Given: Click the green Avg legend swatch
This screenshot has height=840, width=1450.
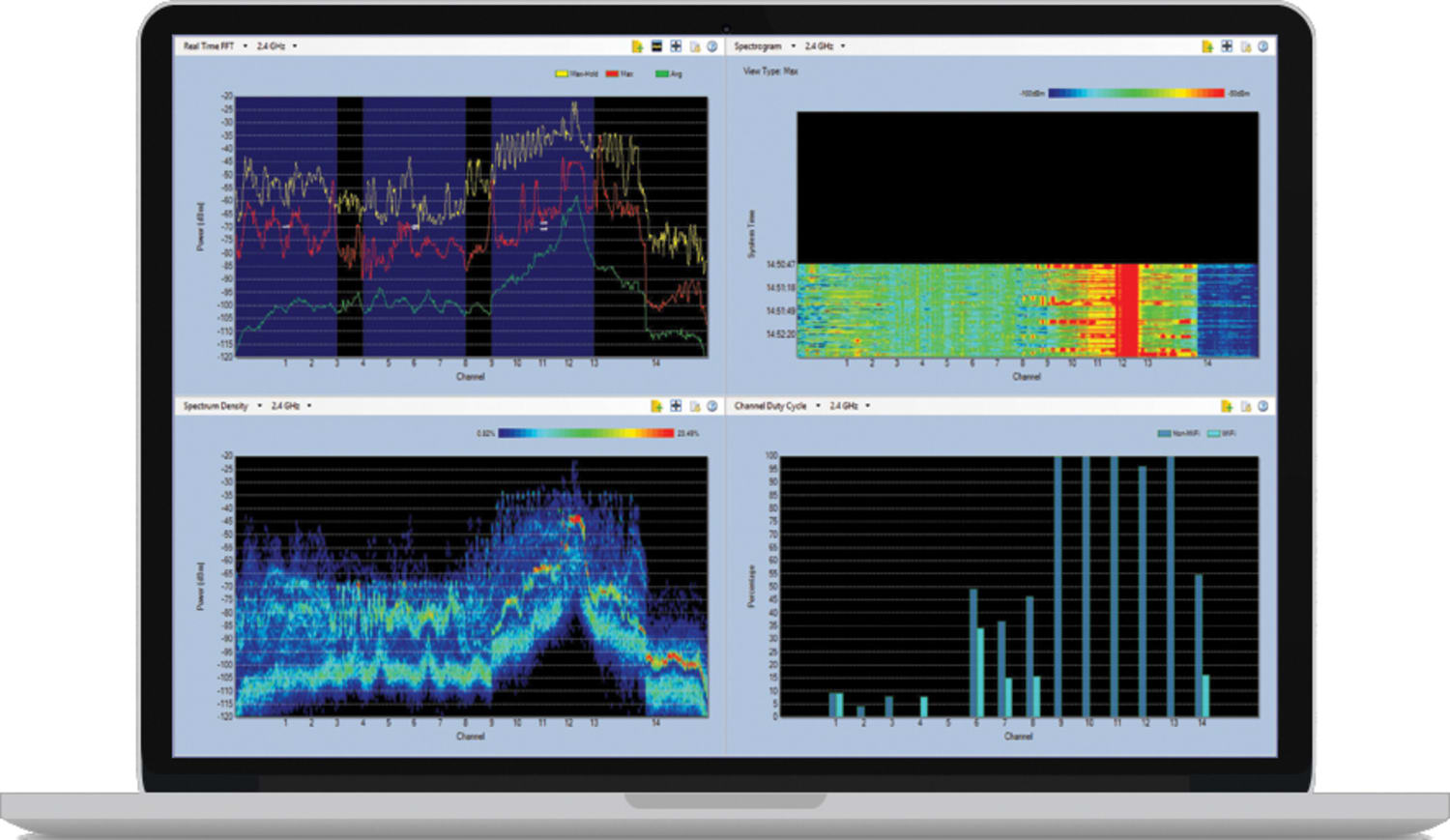Looking at the screenshot, I should click(x=662, y=73).
